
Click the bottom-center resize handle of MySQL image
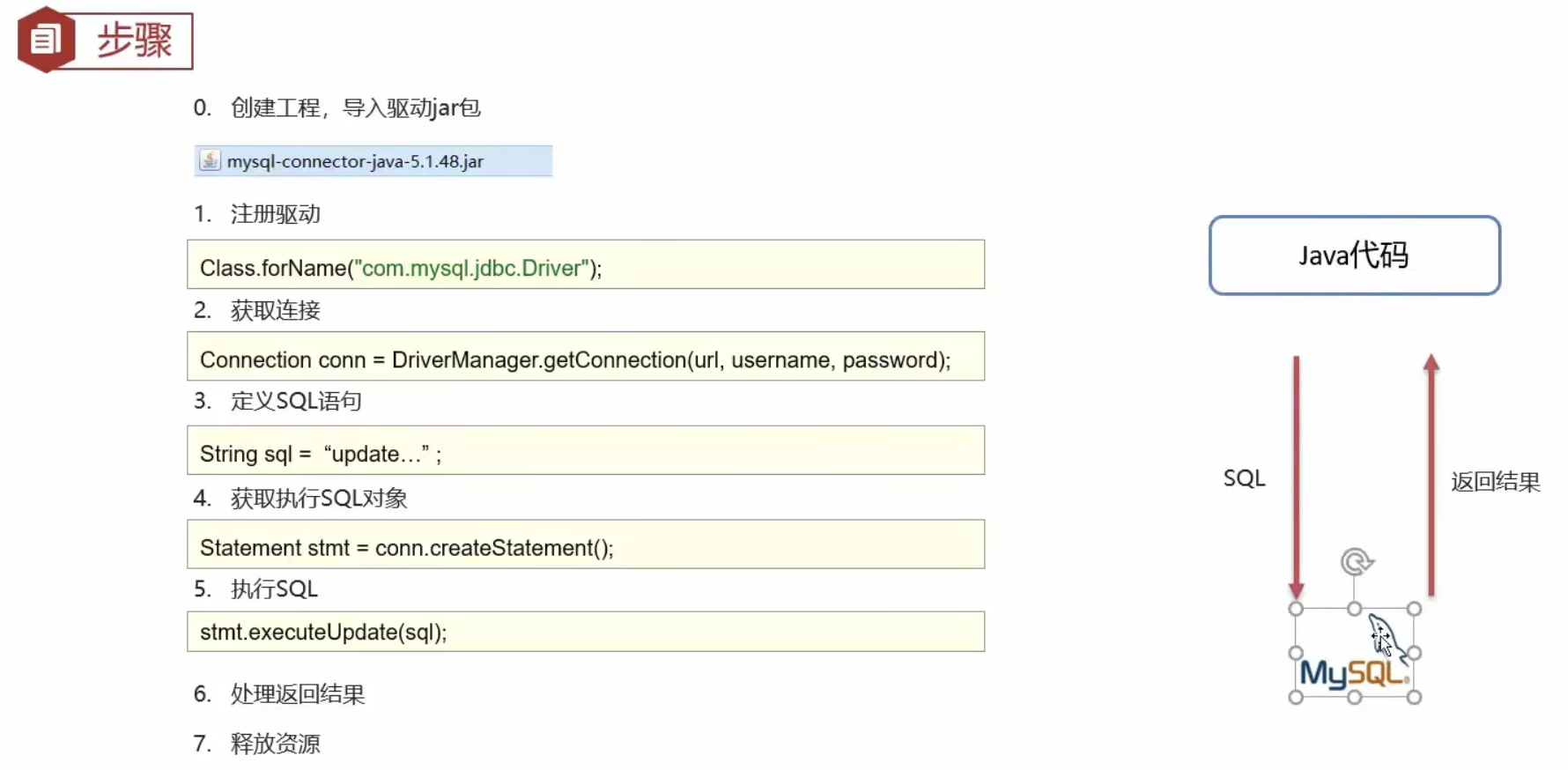1355,698
